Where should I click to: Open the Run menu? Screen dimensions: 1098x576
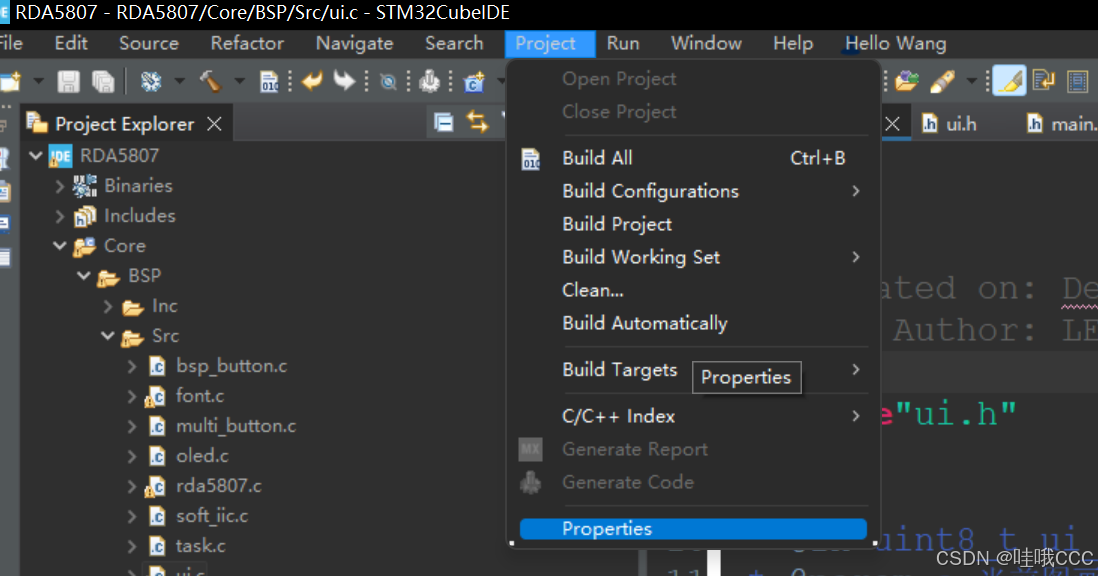coord(623,43)
